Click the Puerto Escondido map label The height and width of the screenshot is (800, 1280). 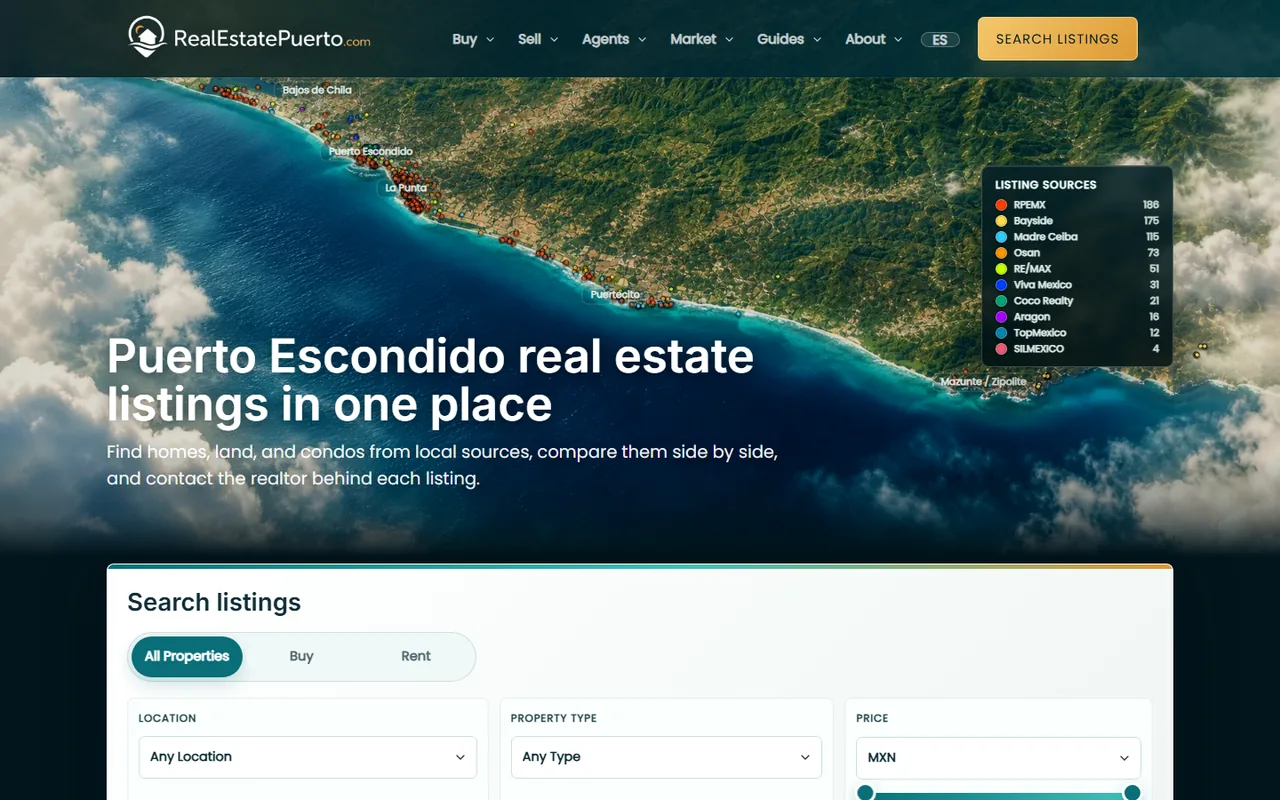(x=370, y=152)
